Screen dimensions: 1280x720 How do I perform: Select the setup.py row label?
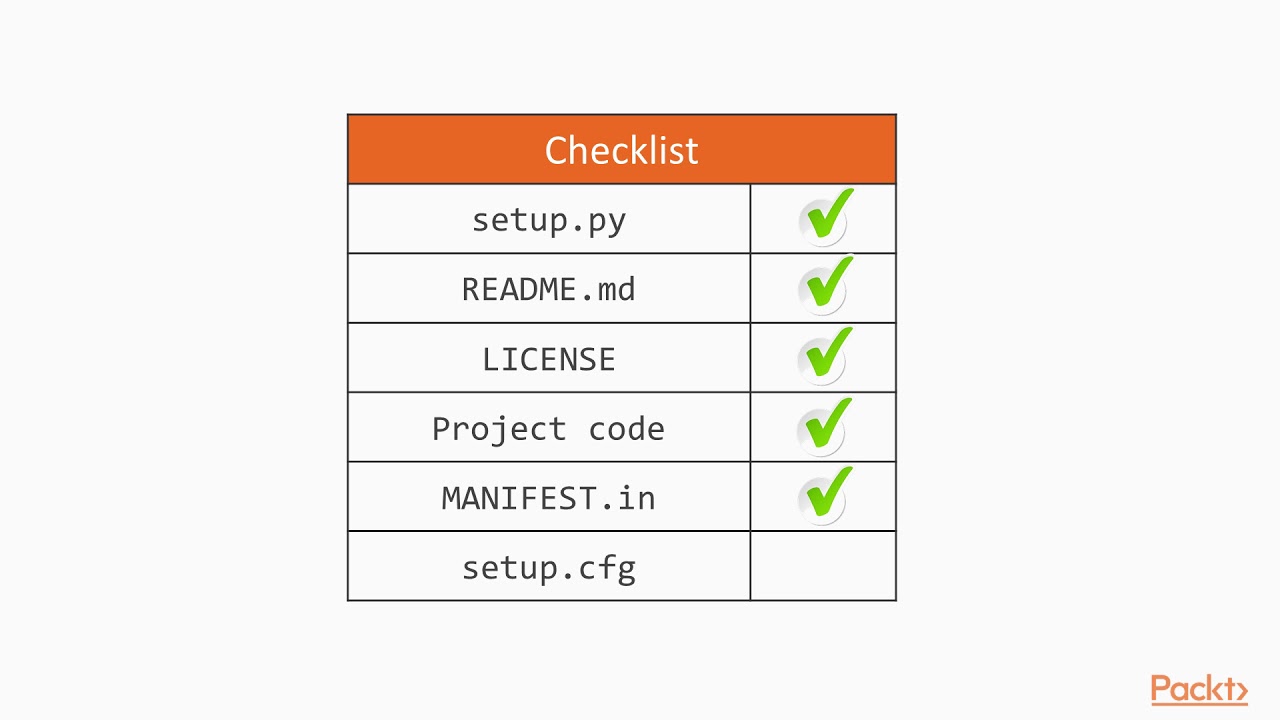point(548,220)
